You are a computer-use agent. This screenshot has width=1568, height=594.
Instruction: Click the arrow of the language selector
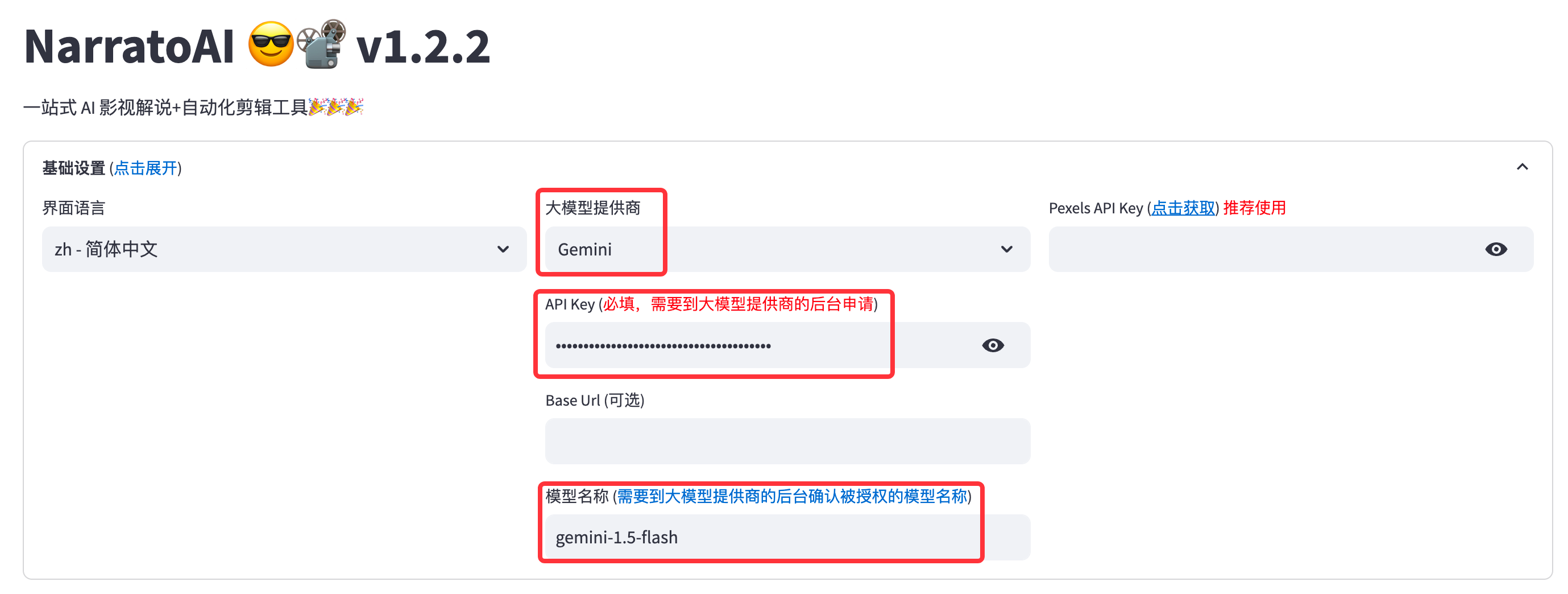503,249
